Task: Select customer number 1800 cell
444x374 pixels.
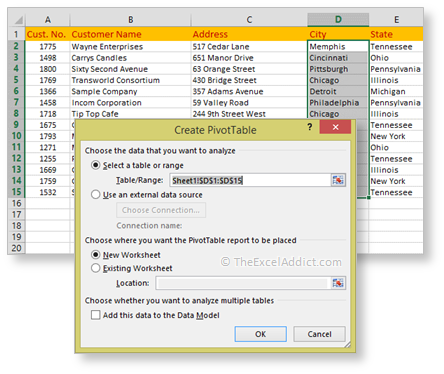Action: 48,69
